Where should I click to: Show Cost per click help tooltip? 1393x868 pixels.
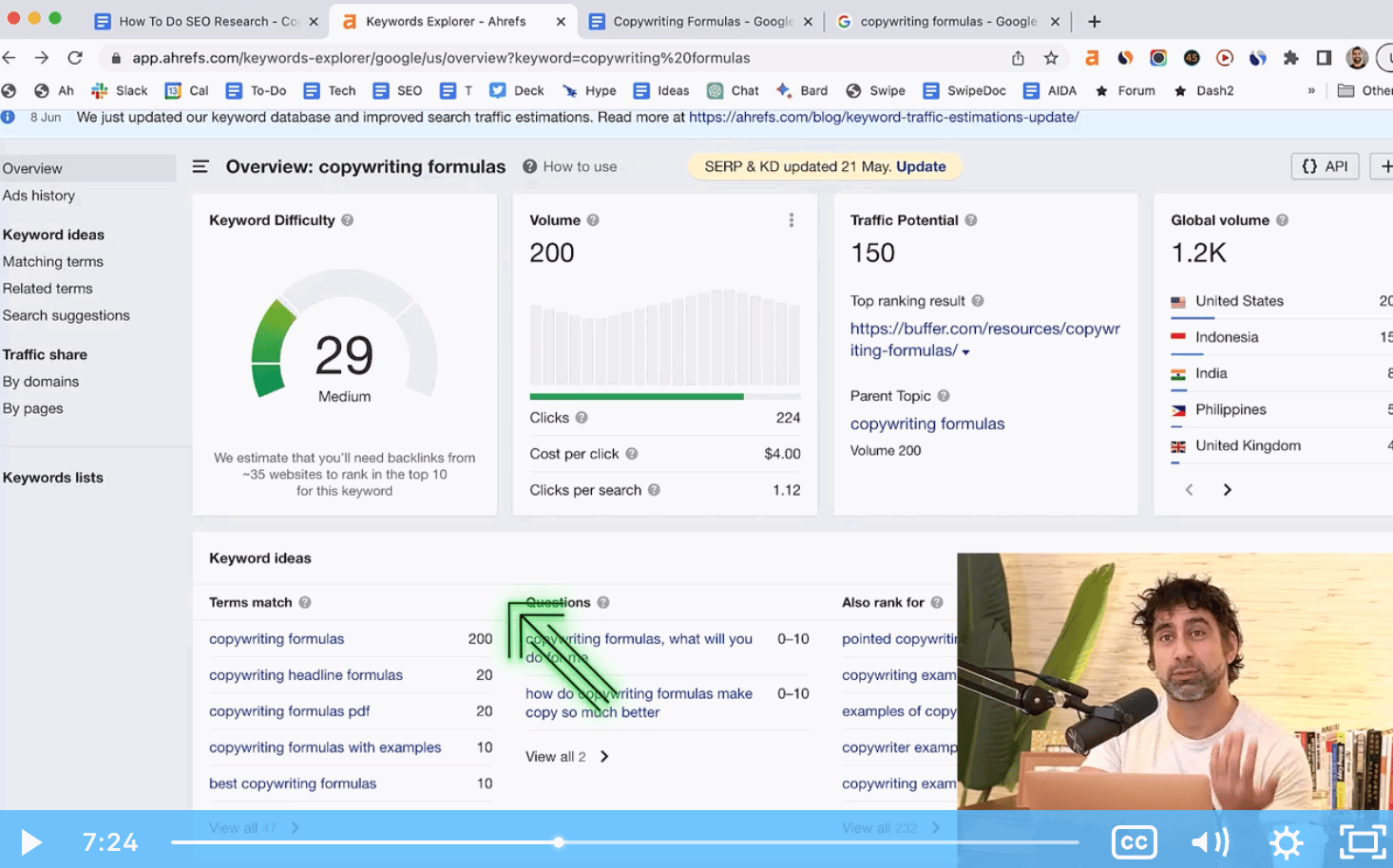point(632,454)
